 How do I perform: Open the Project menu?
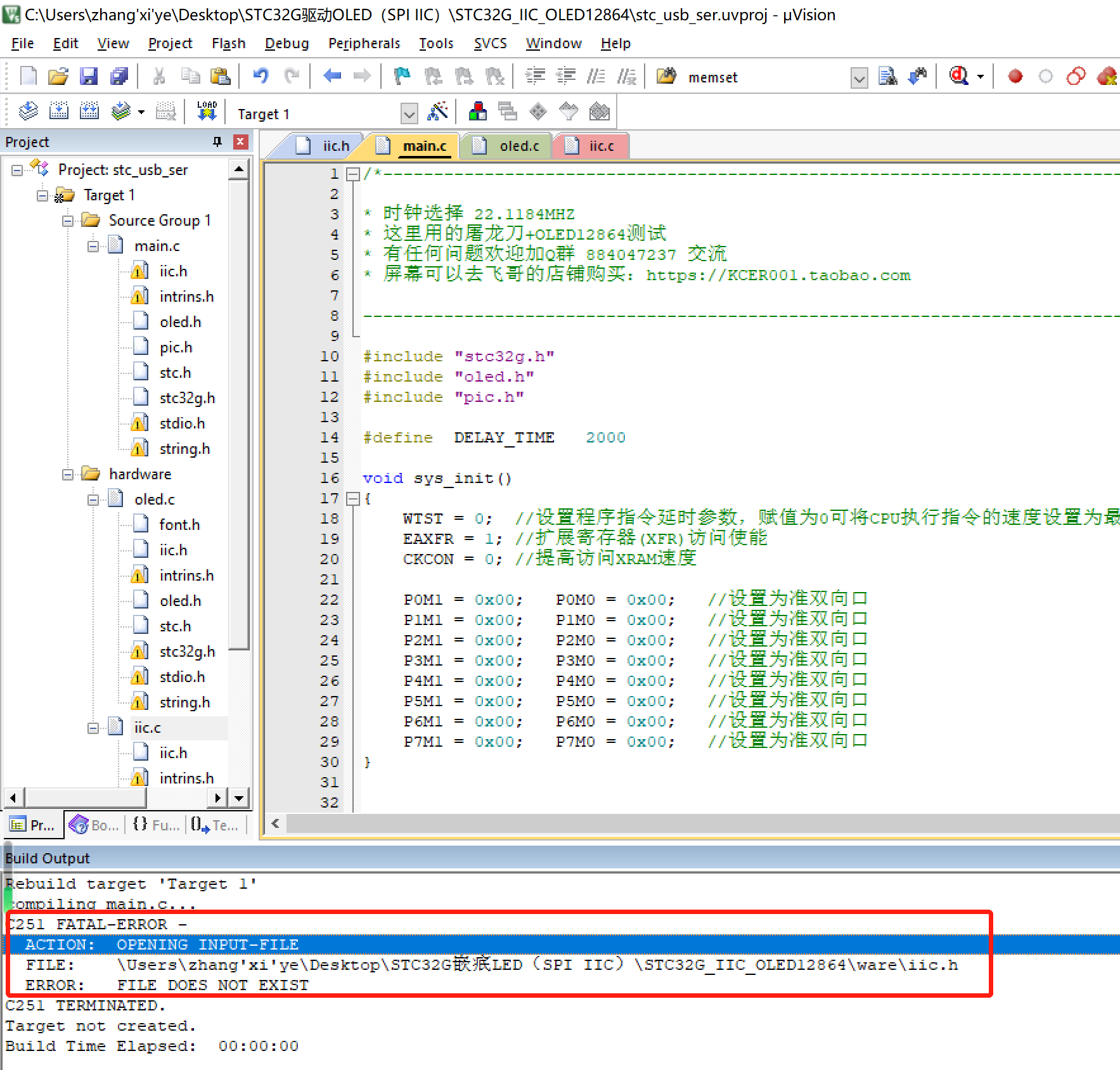(x=170, y=43)
